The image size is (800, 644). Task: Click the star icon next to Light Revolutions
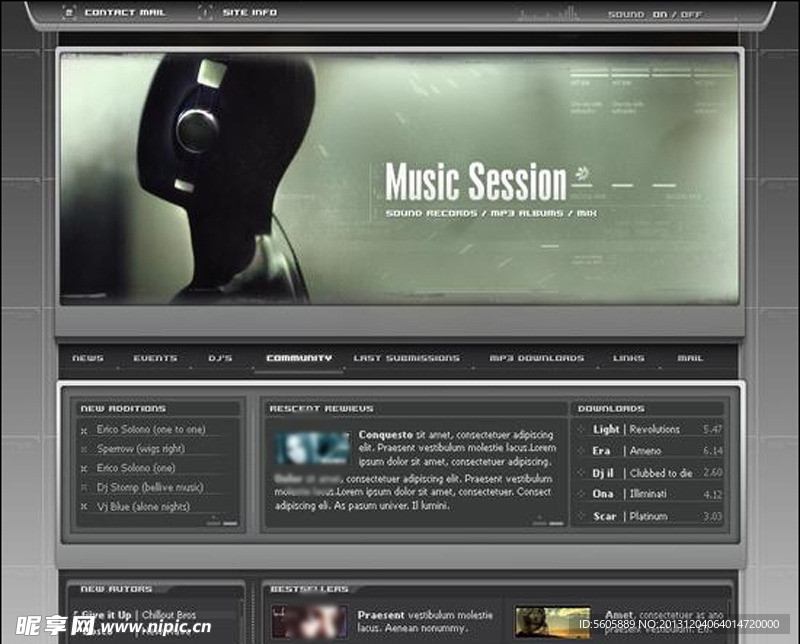[581, 430]
